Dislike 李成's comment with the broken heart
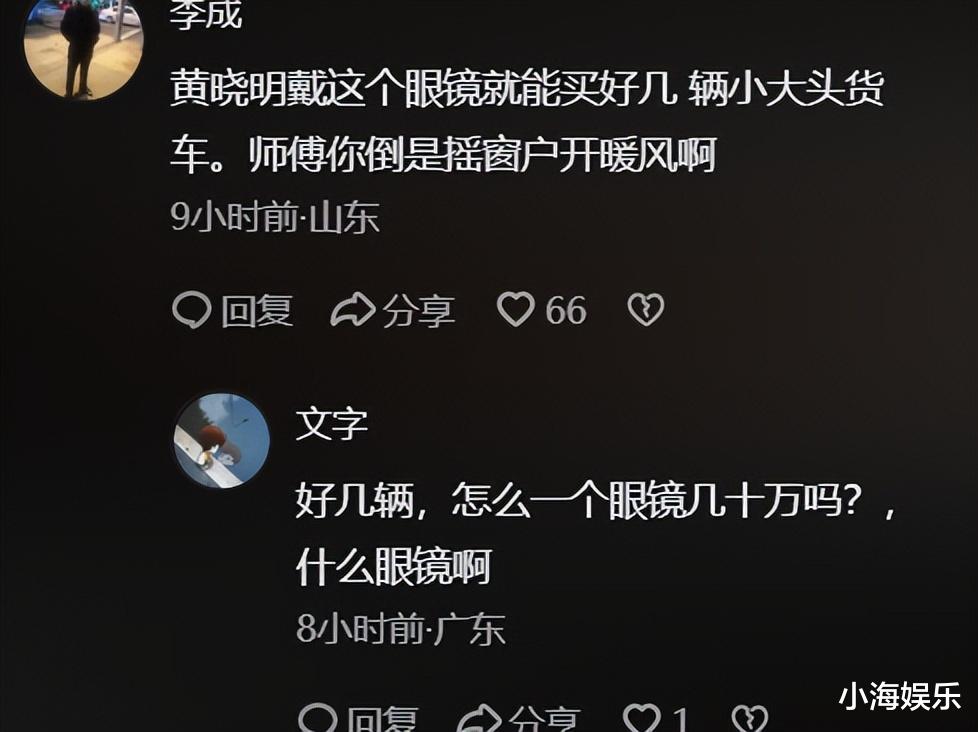This screenshot has width=978, height=732. pos(646,310)
